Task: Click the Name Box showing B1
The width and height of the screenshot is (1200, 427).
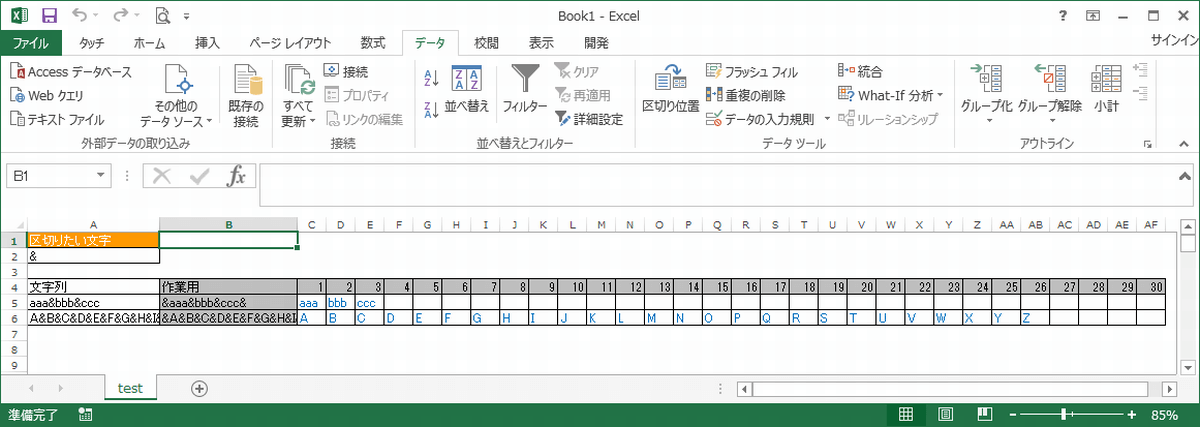Action: click(x=50, y=176)
